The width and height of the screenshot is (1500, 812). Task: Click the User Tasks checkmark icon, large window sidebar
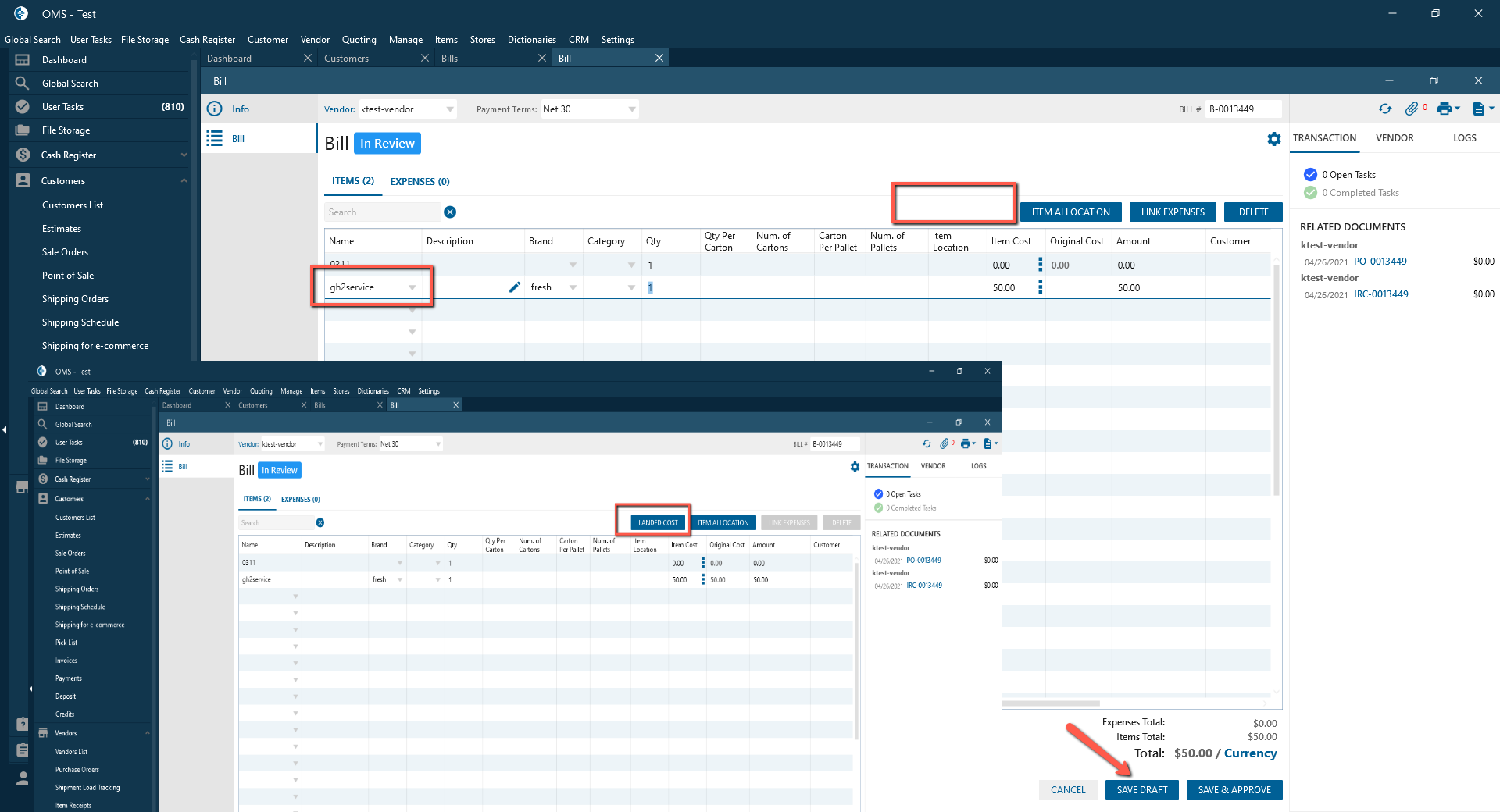[23, 107]
